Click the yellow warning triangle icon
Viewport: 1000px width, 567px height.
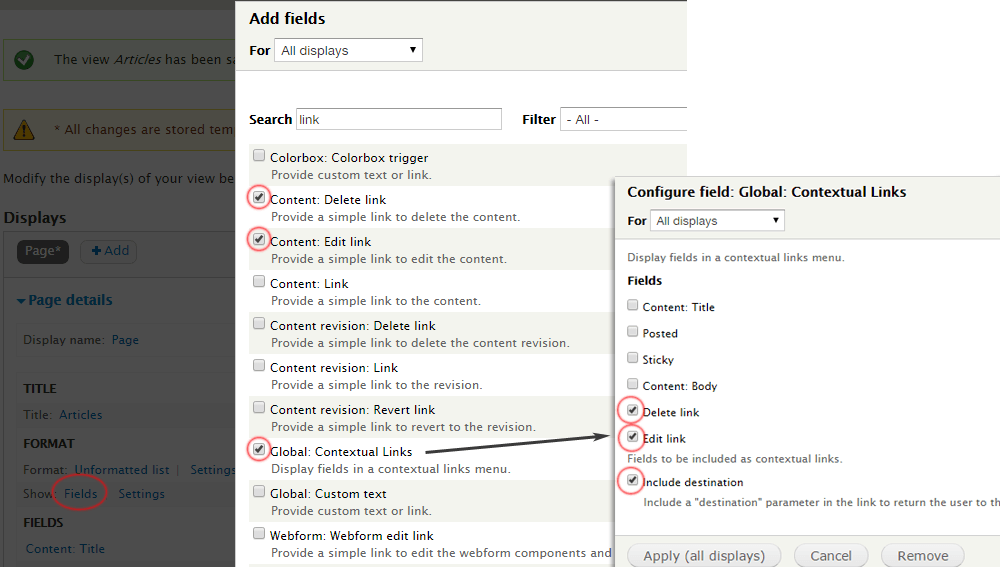point(24,130)
